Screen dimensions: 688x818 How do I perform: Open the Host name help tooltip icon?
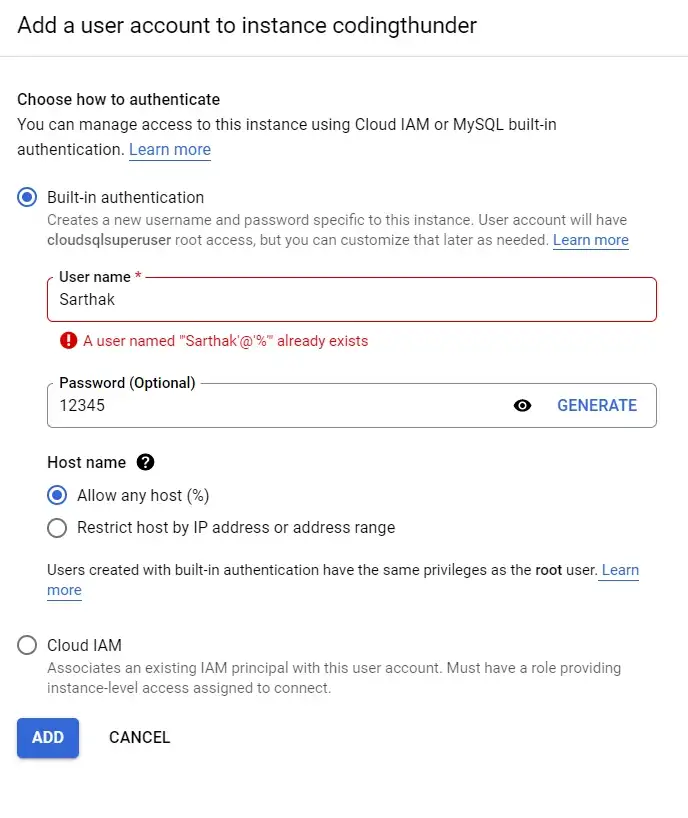(146, 462)
